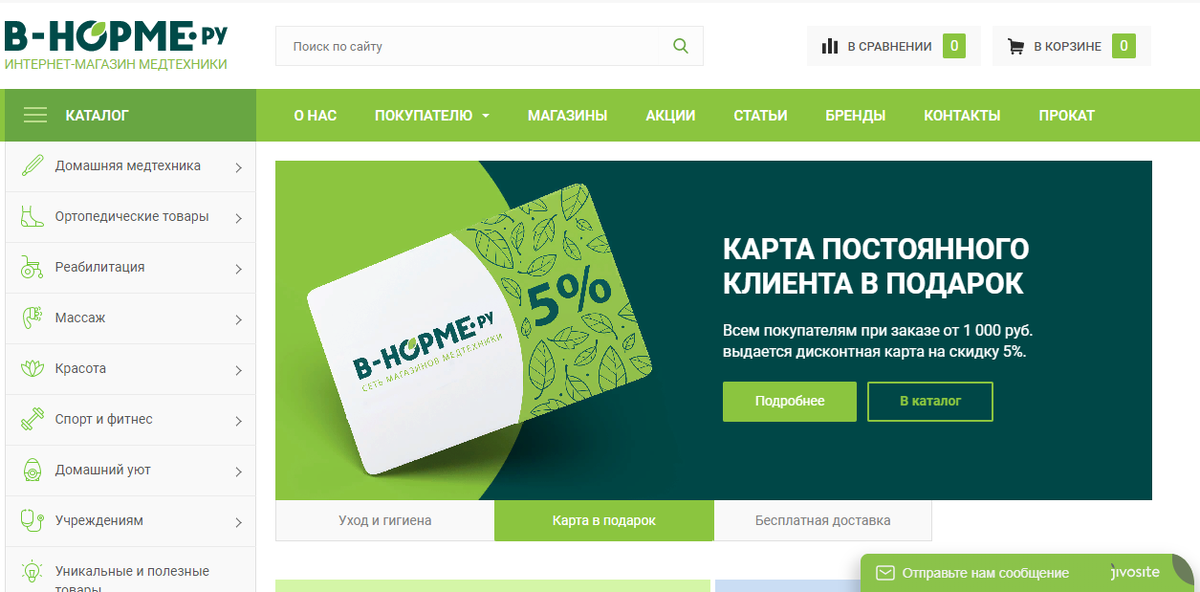Go to the Прокат menu item

[x=1066, y=115]
